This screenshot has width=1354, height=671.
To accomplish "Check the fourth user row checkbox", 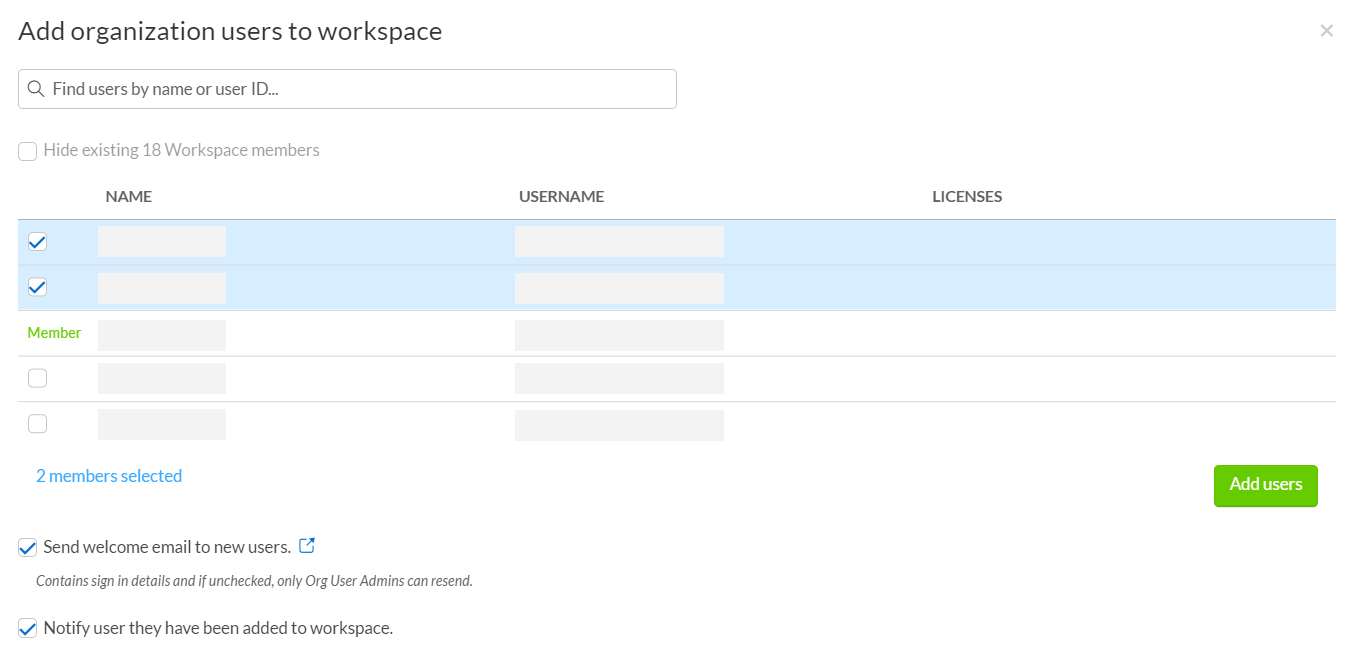I will pyautogui.click(x=37, y=377).
